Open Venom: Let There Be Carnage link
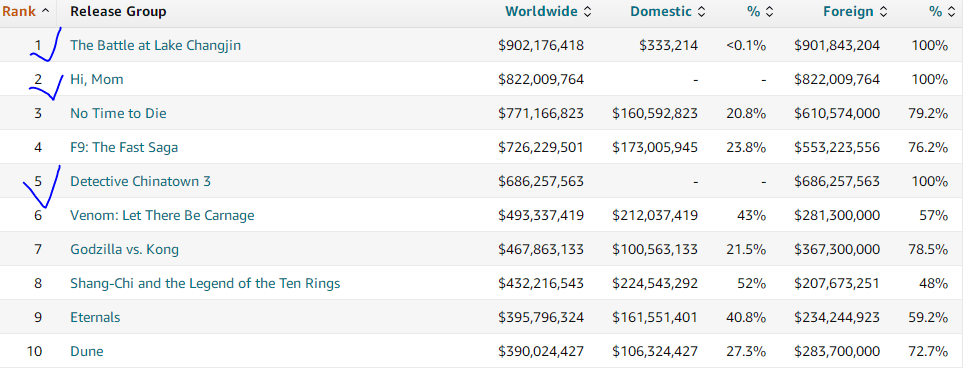Screen dimensions: 964x368 (x=162, y=216)
